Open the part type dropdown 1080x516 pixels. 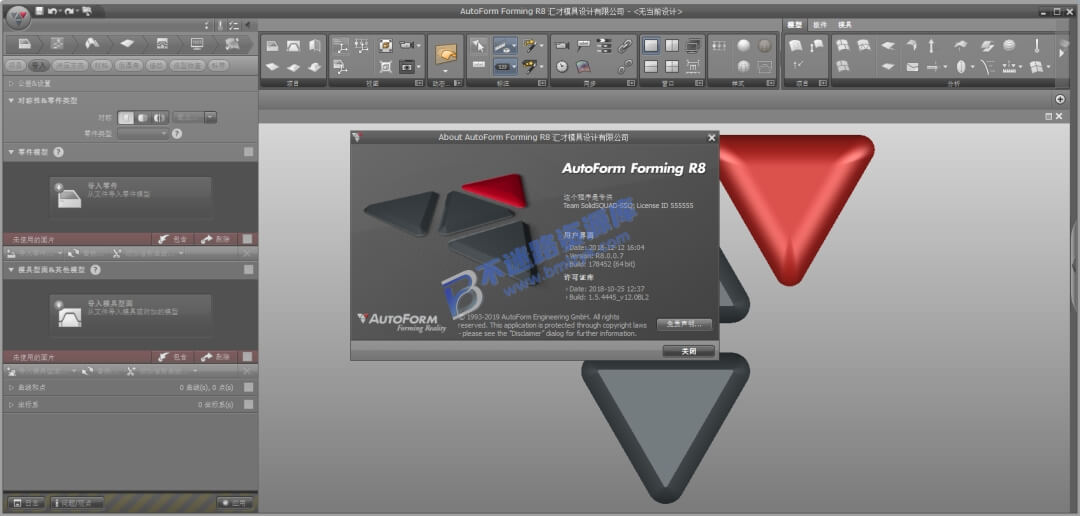pyautogui.click(x=143, y=134)
